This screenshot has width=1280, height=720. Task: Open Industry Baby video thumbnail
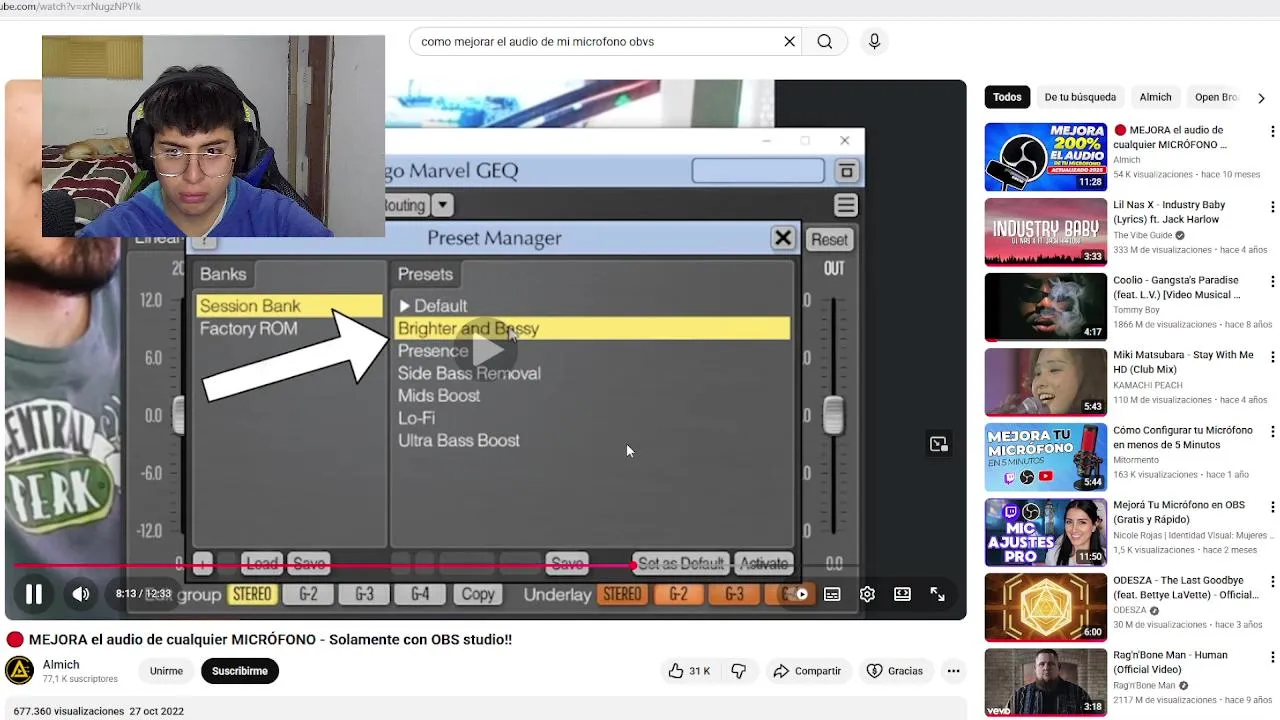pyautogui.click(x=1045, y=232)
